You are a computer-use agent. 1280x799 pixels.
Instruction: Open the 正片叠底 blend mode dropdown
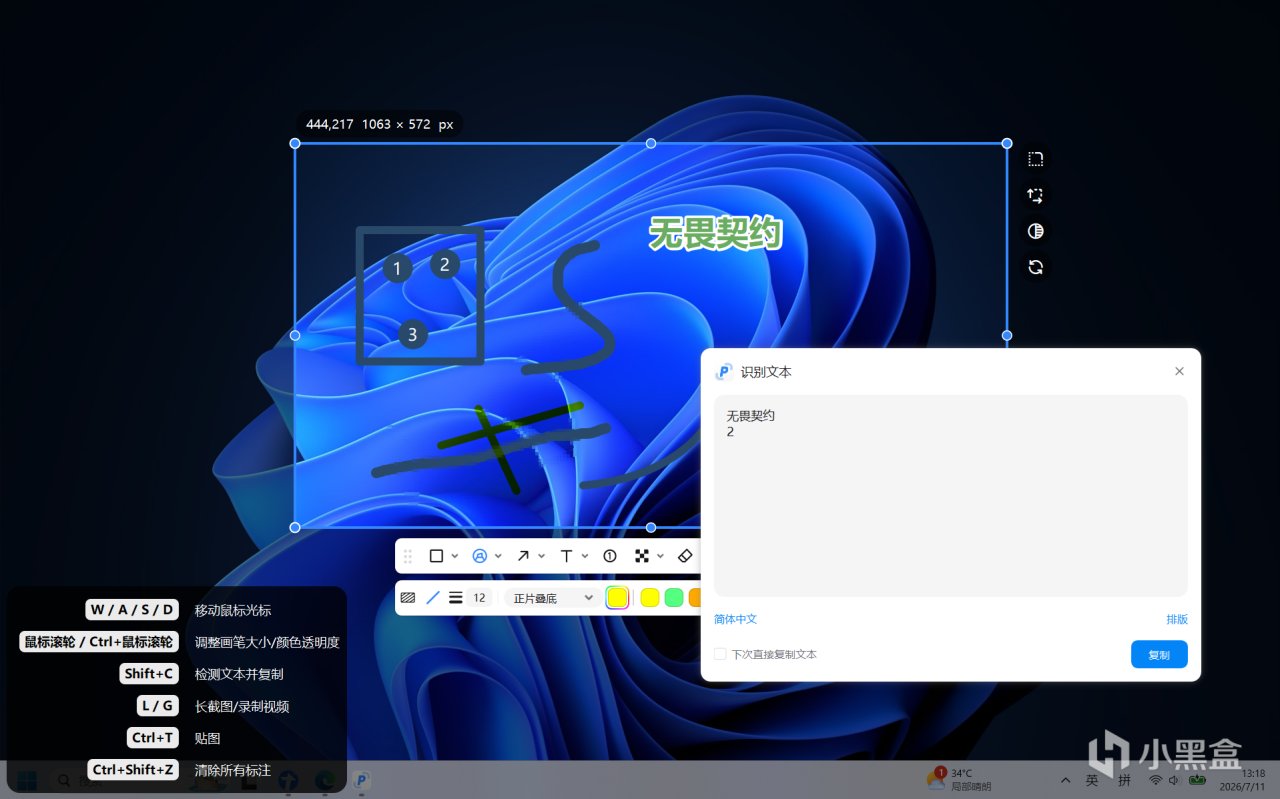point(552,598)
